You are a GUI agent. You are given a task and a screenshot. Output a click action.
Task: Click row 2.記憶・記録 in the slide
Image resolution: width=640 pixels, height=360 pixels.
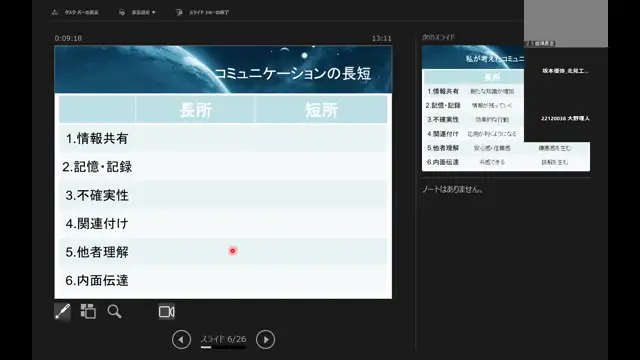pyautogui.click(x=223, y=167)
